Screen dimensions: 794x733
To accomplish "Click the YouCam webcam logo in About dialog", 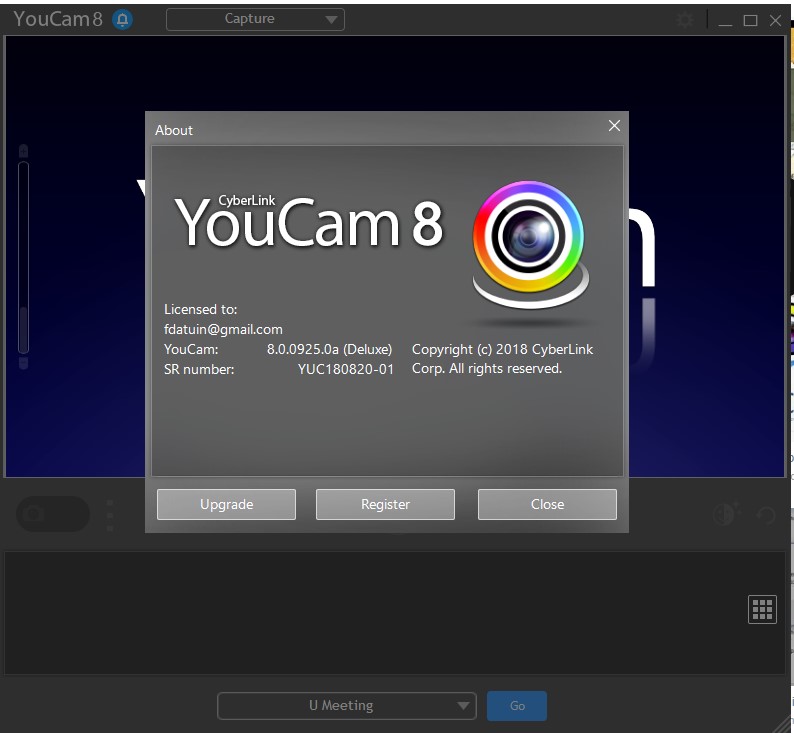I will [530, 245].
